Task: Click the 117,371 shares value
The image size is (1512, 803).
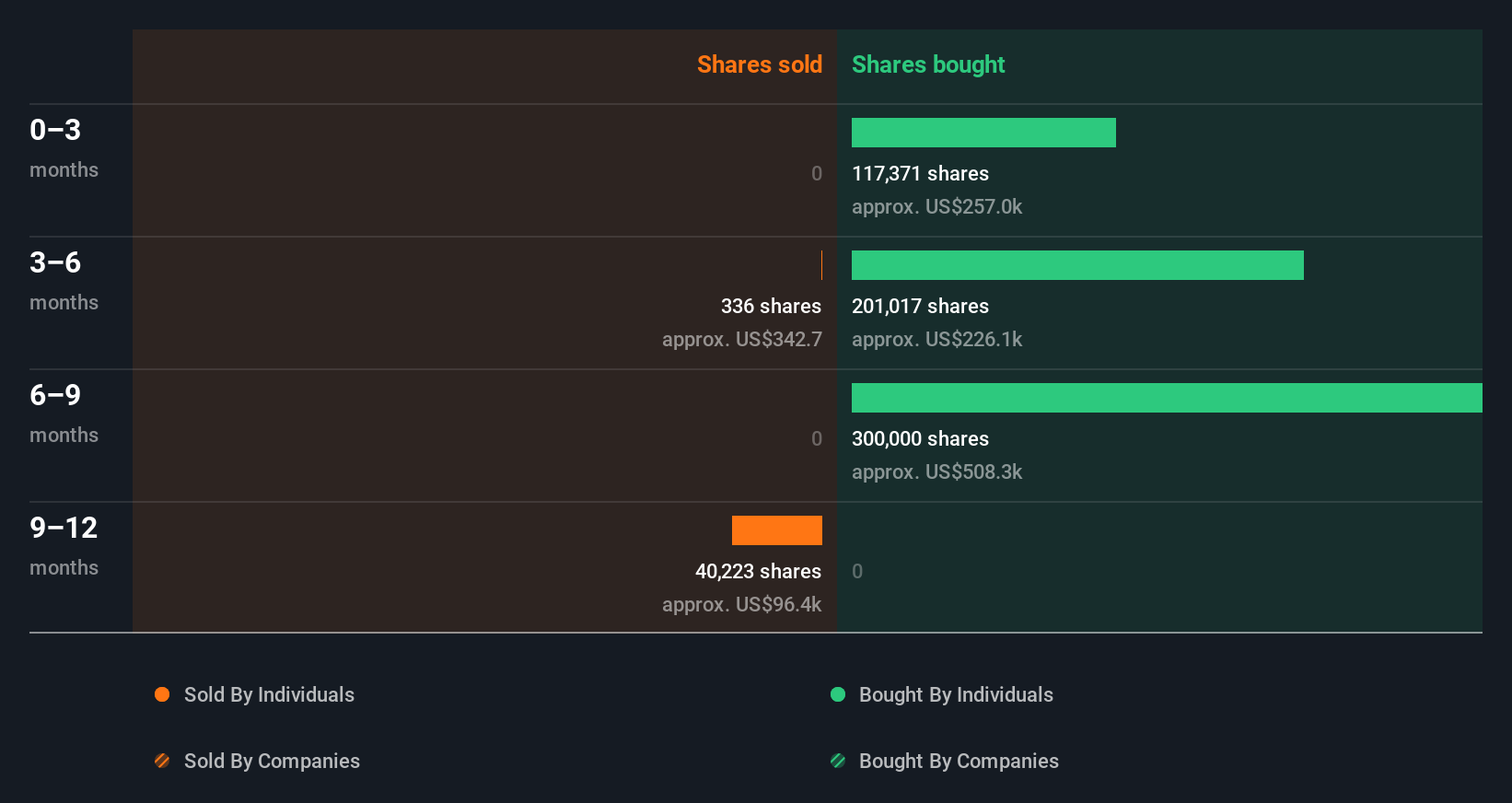Action: coord(920,173)
